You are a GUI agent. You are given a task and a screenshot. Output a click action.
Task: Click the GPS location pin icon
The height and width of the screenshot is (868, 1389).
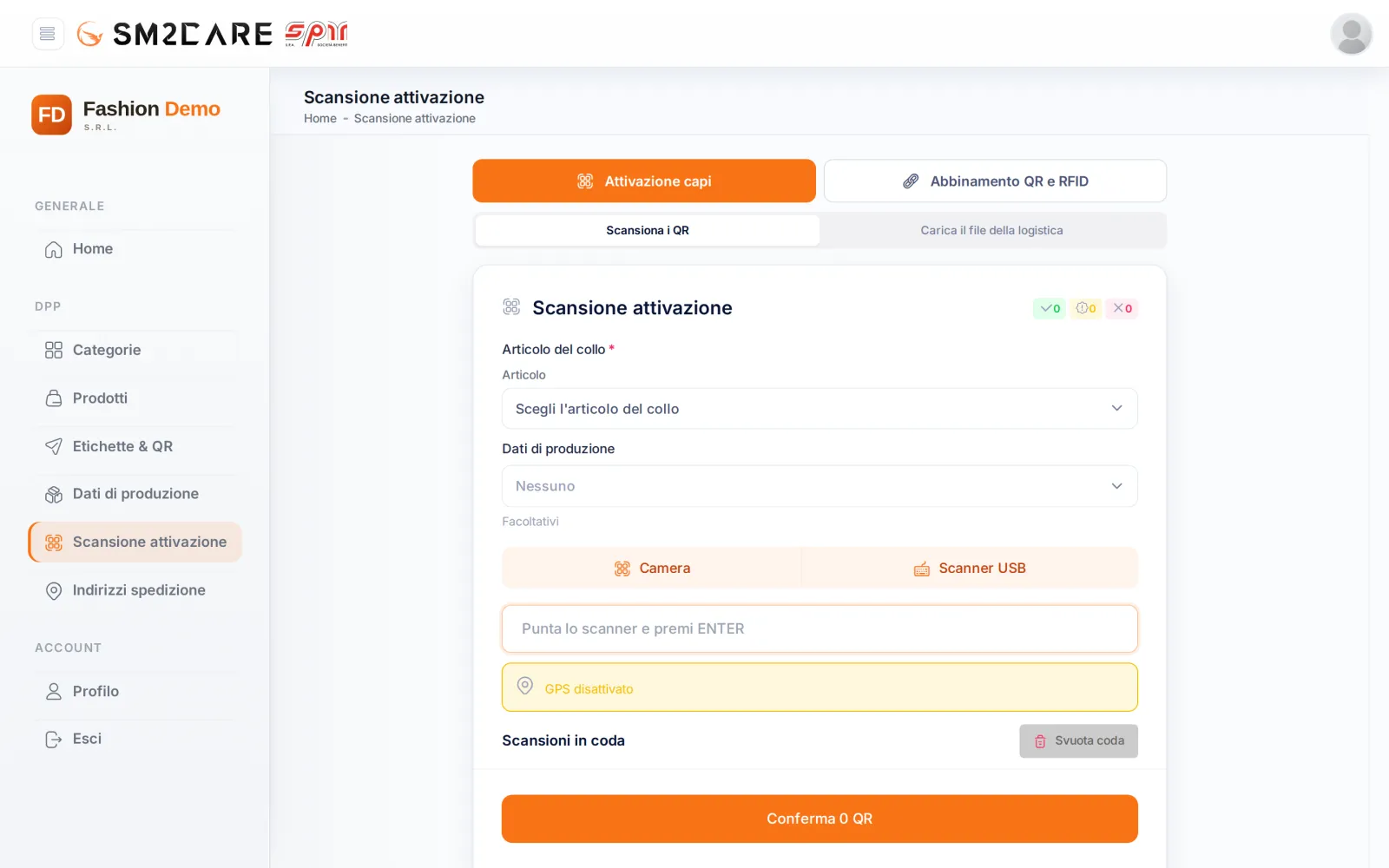[525, 686]
